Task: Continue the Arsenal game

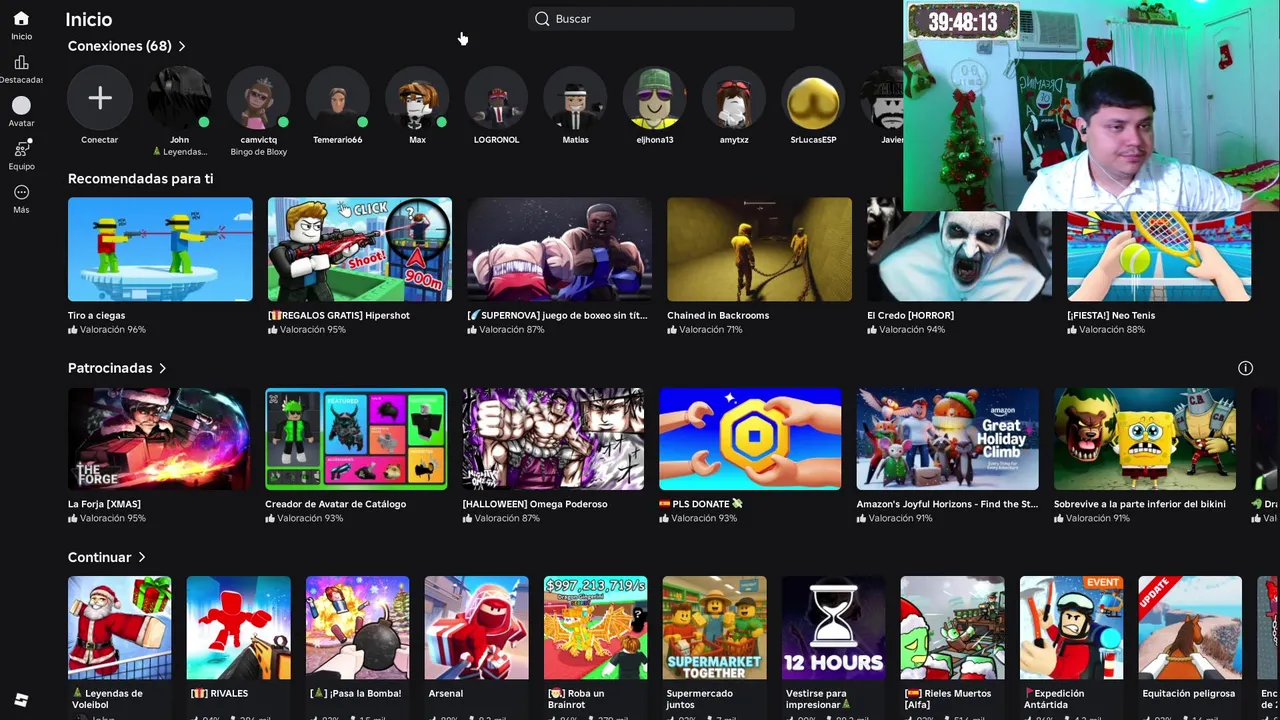Action: (x=476, y=628)
